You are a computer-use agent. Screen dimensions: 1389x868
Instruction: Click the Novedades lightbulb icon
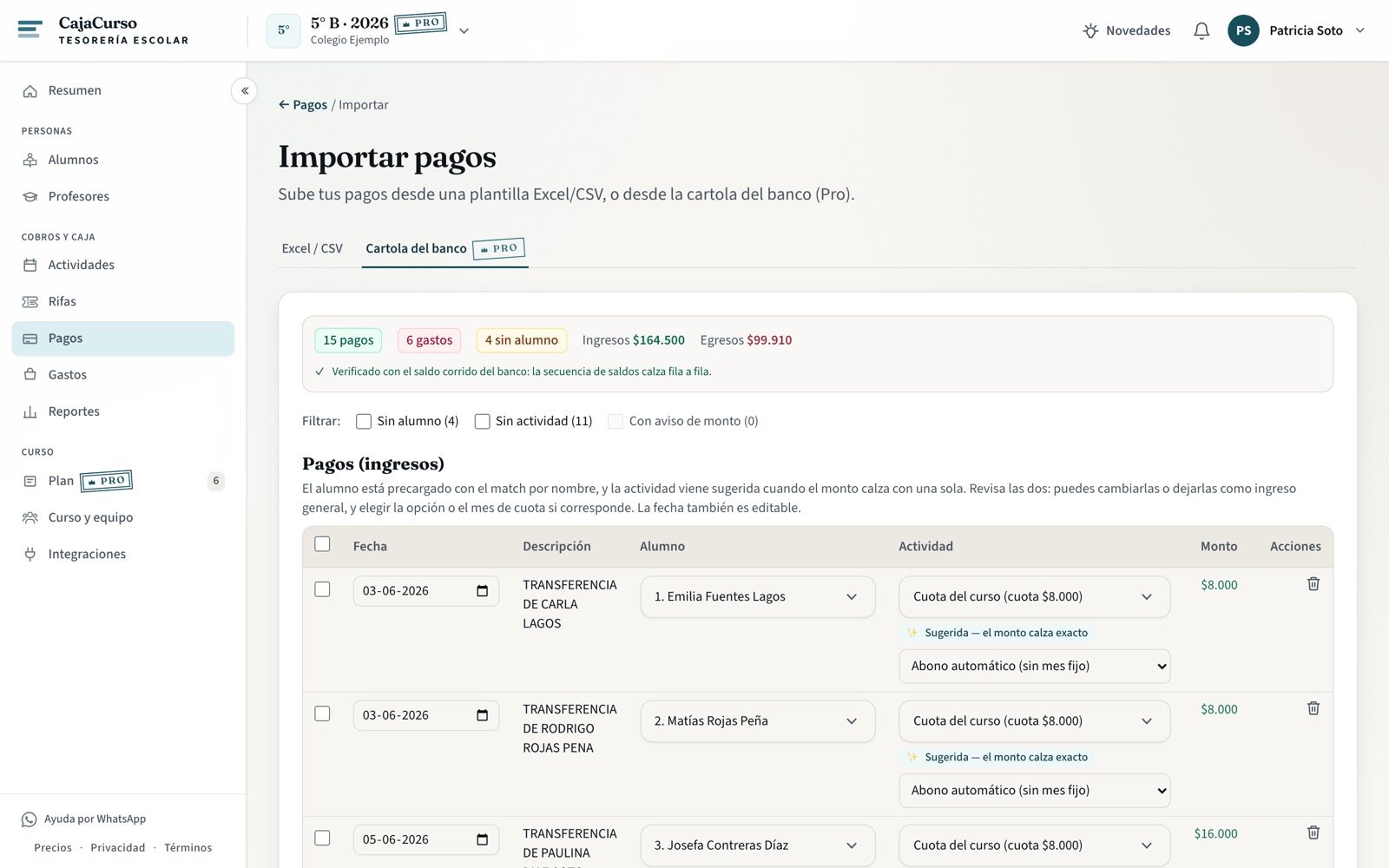1090,31
